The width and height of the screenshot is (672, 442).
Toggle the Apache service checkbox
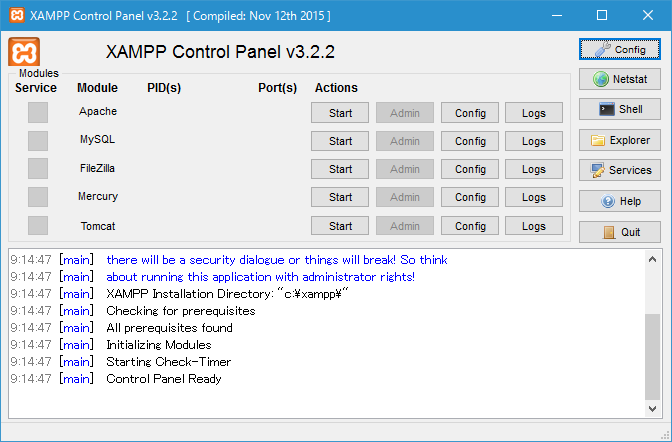click(x=38, y=112)
